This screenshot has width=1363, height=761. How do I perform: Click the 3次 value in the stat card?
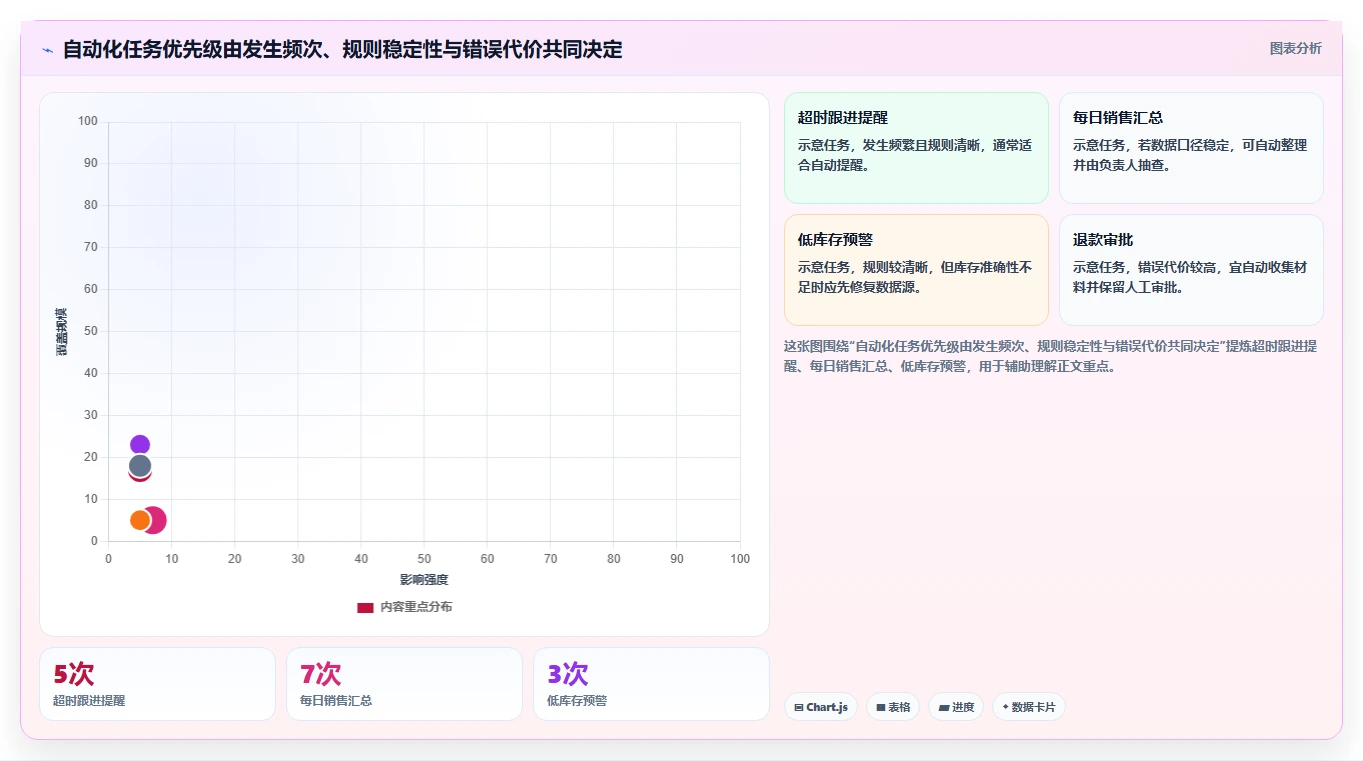pos(568,674)
